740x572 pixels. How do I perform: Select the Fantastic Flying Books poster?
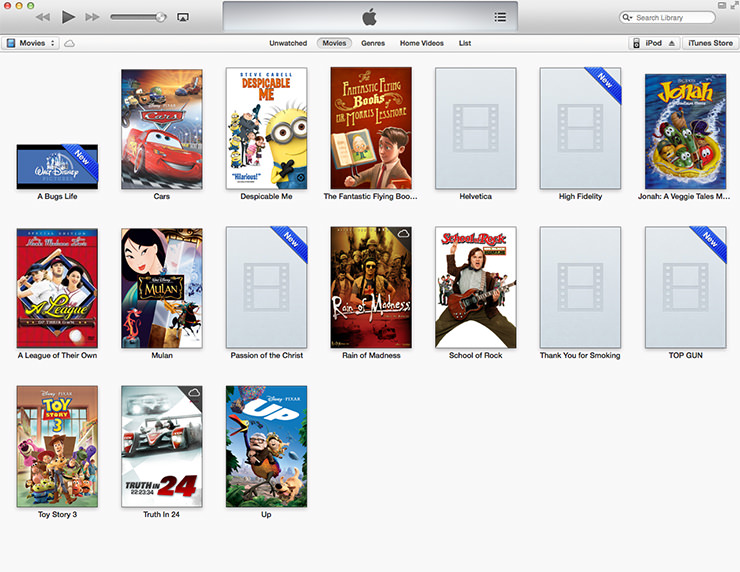pyautogui.click(x=371, y=128)
